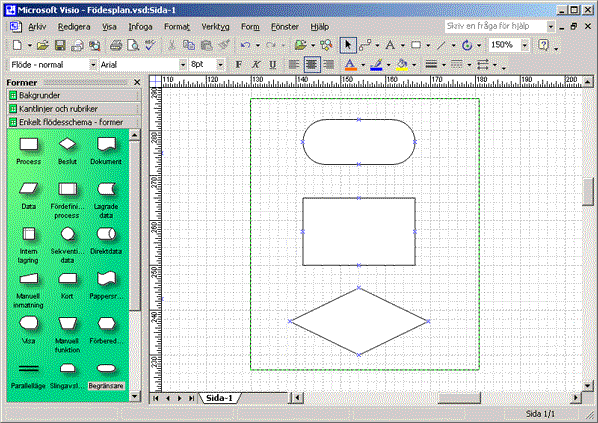Pick the Beslut diamond shape stencil
The image size is (598, 423).
tap(68, 151)
